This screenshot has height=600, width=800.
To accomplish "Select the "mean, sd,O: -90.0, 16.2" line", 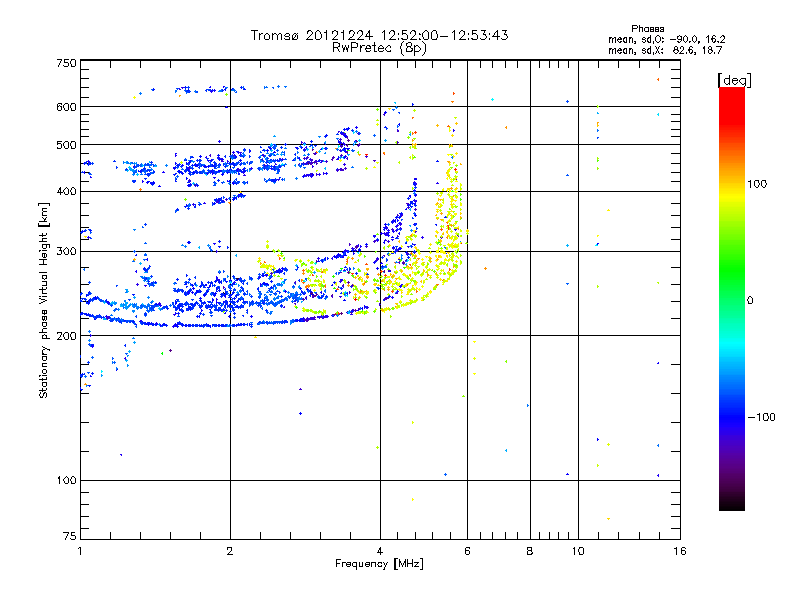I will click(x=666, y=39).
